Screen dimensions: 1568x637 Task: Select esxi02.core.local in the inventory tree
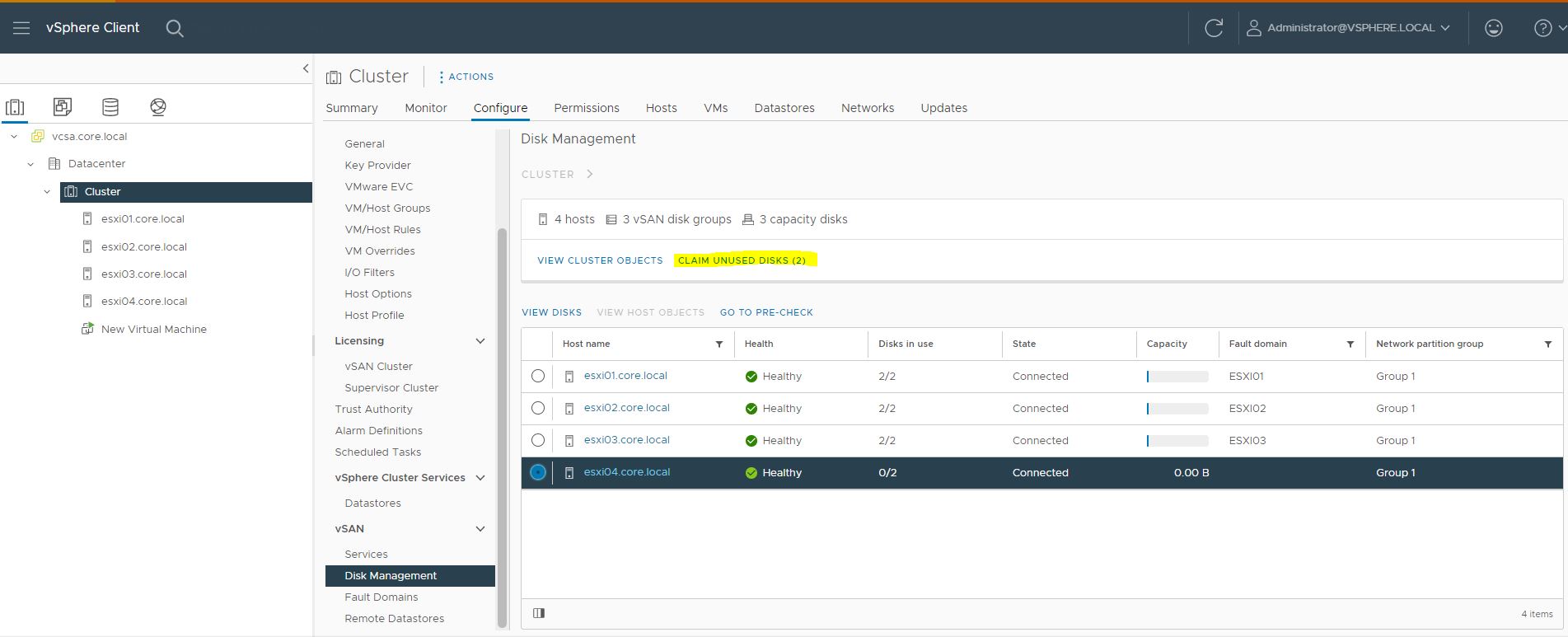[x=143, y=246]
